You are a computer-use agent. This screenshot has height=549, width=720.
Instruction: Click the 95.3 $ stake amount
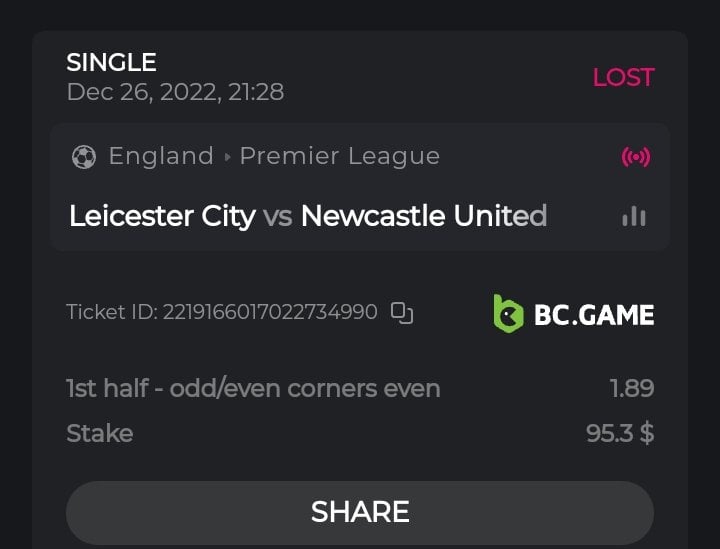[620, 433]
